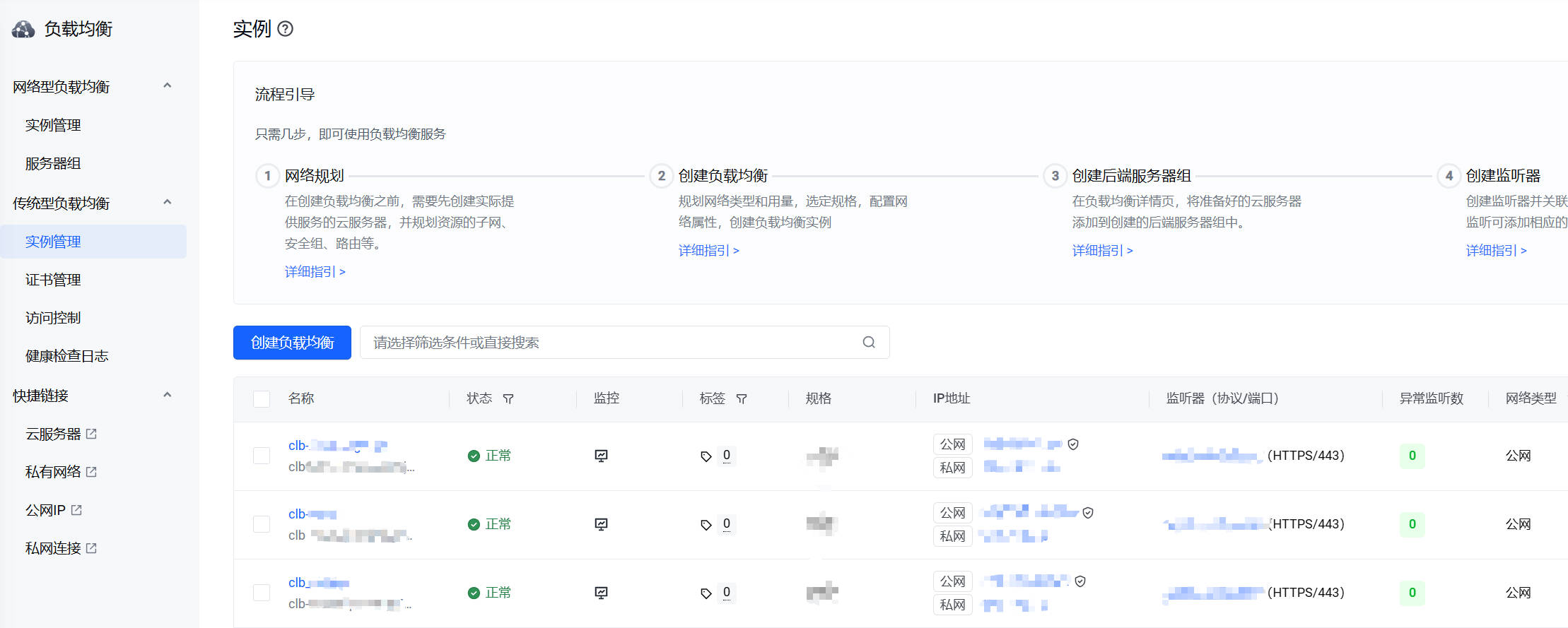The width and height of the screenshot is (1568, 628).
Task: Open 证书管理 in the sidebar
Action: pos(53,280)
